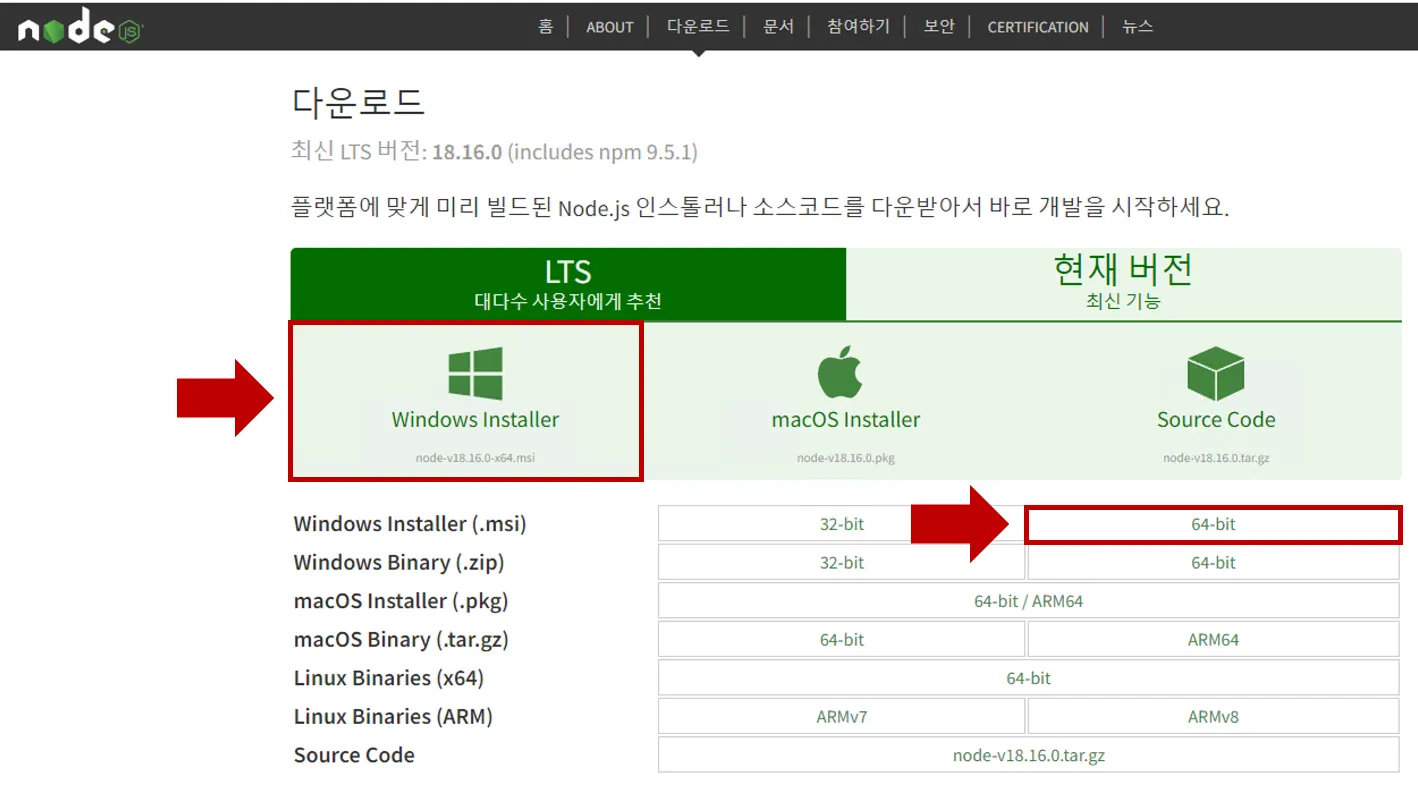Switch to the 현재 버전 tab
Image resolution: width=1418 pixels, height=796 pixels.
(1123, 284)
